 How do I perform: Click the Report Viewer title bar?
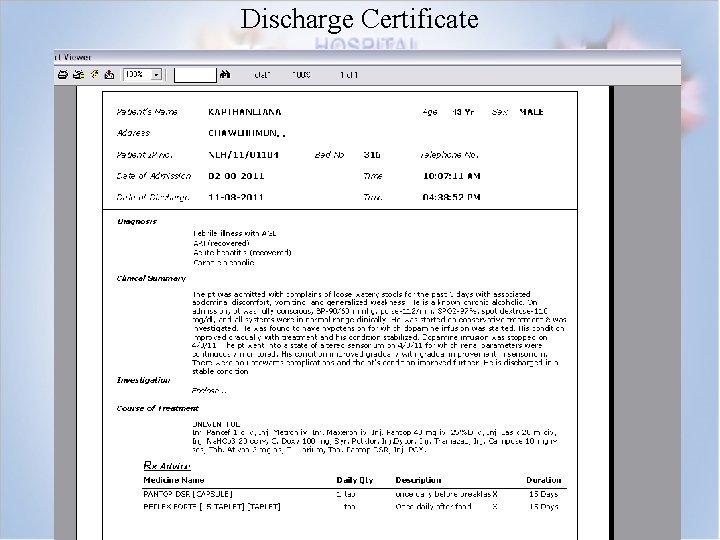(367, 57)
